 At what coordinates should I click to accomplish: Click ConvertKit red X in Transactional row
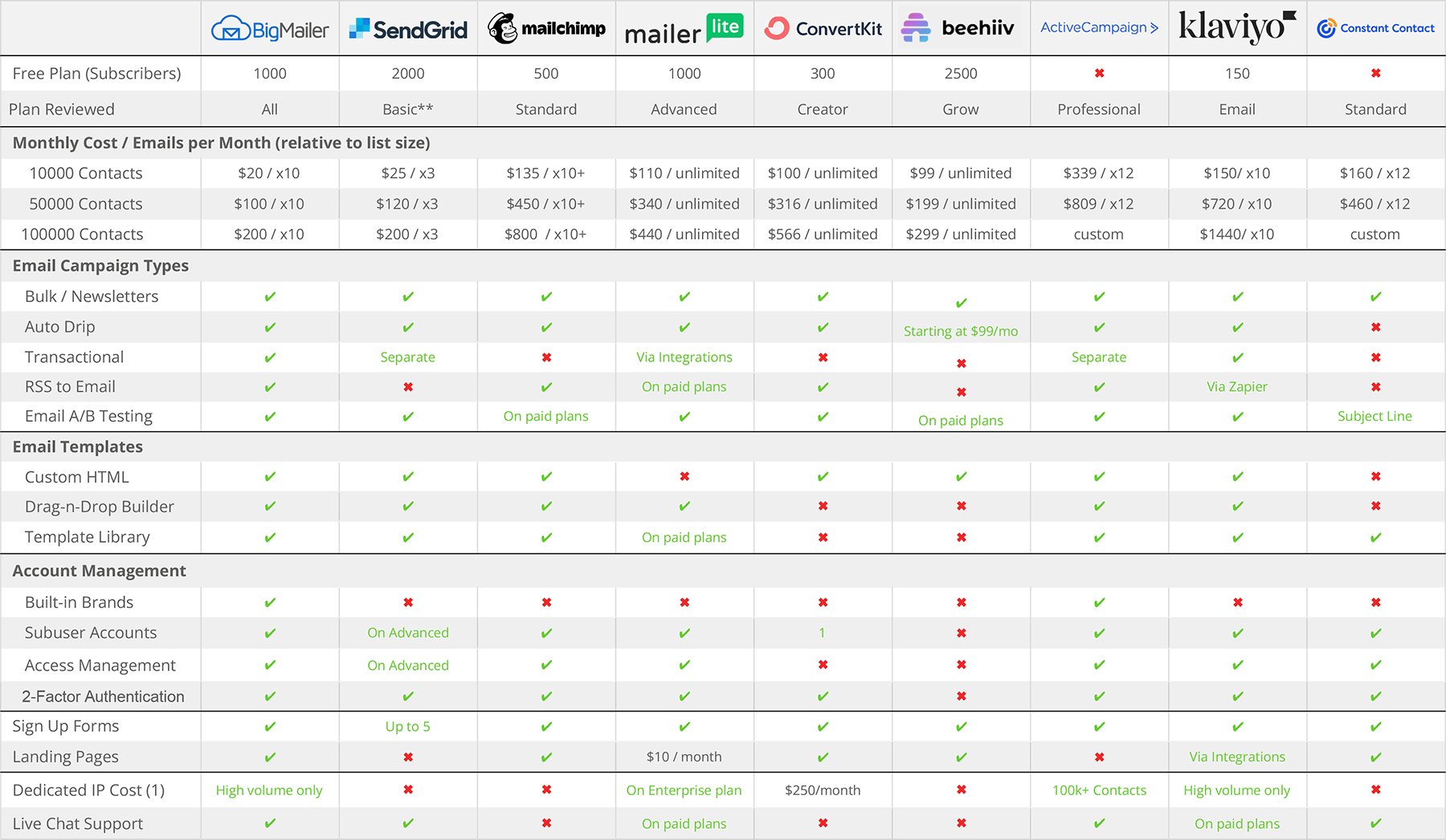[x=823, y=357]
